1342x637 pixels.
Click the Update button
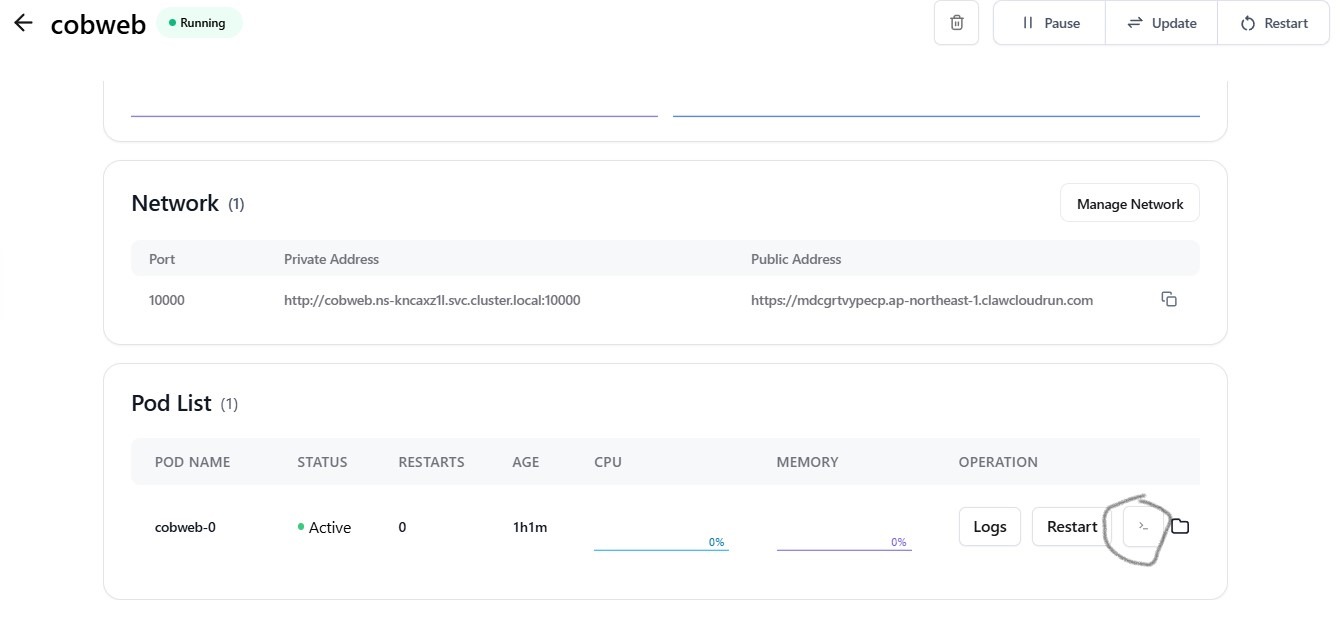click(x=1161, y=23)
